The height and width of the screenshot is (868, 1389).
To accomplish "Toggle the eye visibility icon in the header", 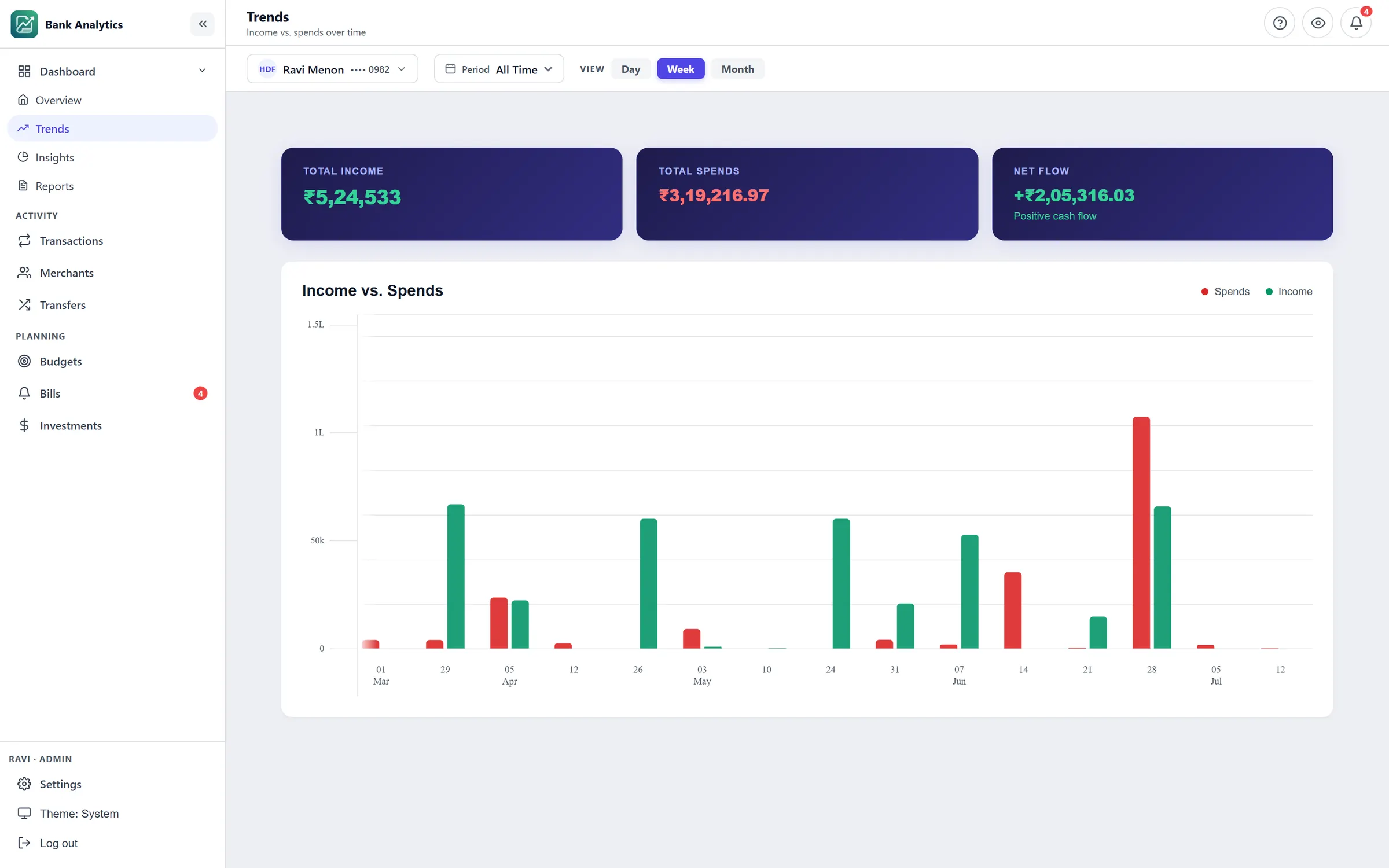I will point(1318,23).
